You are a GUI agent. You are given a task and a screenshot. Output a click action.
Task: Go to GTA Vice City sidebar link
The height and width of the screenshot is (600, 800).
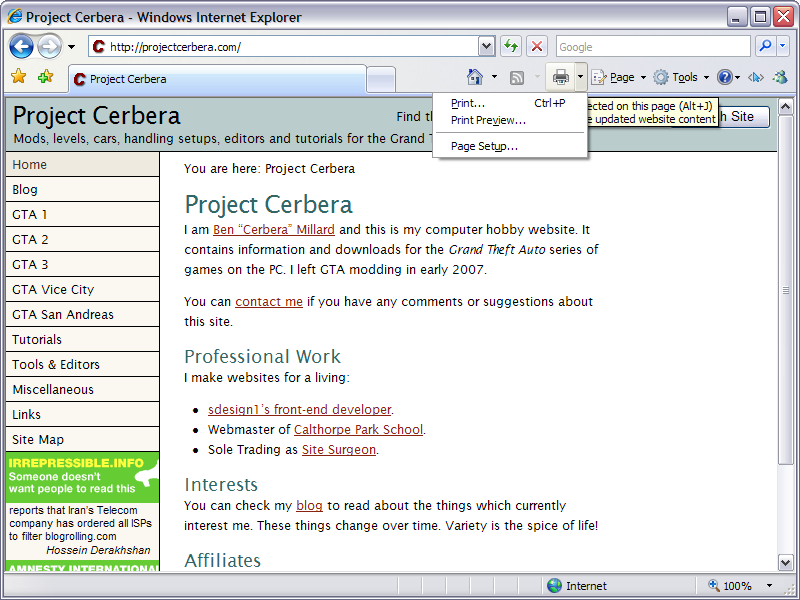[53, 290]
